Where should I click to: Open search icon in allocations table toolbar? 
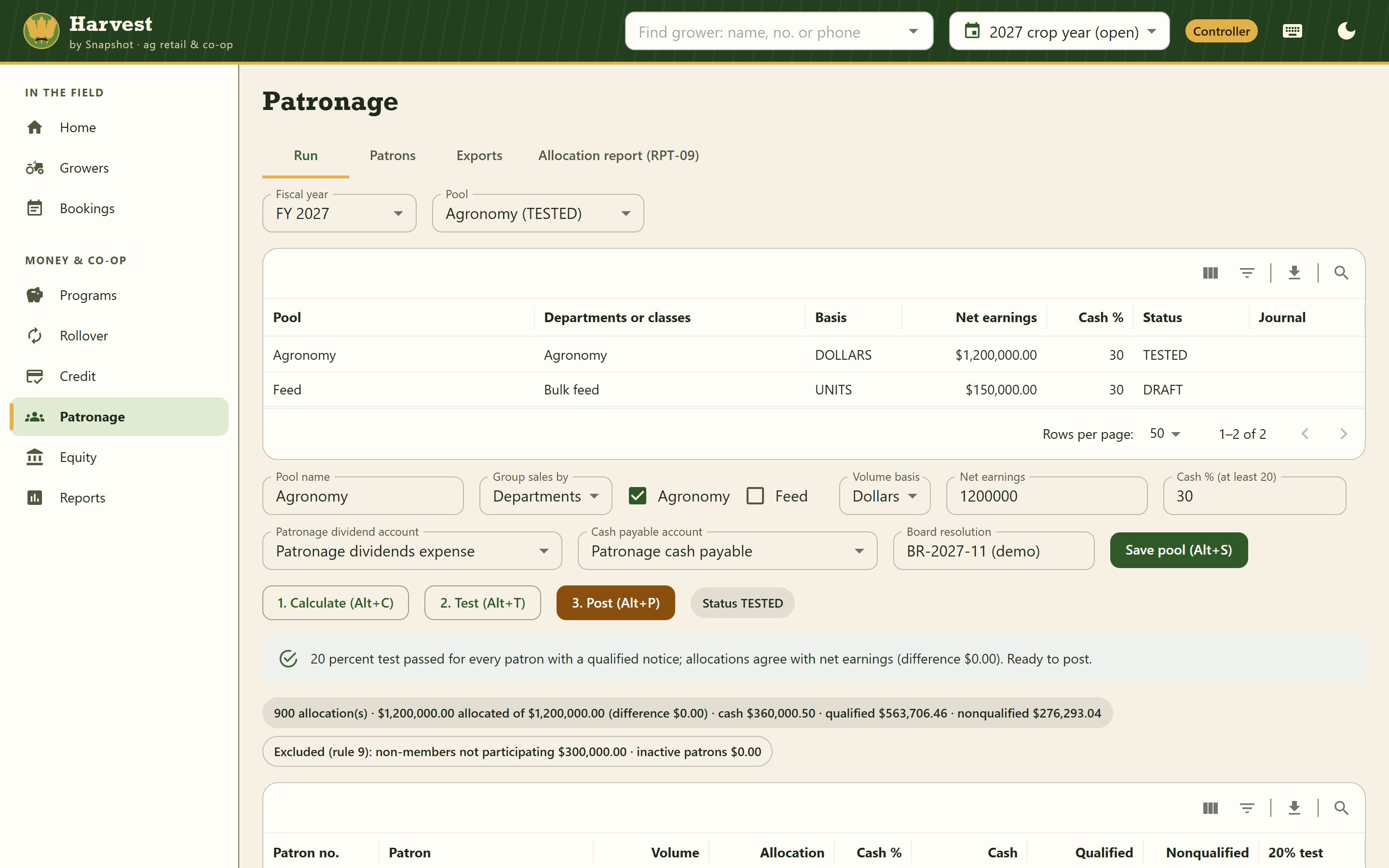[1341, 808]
